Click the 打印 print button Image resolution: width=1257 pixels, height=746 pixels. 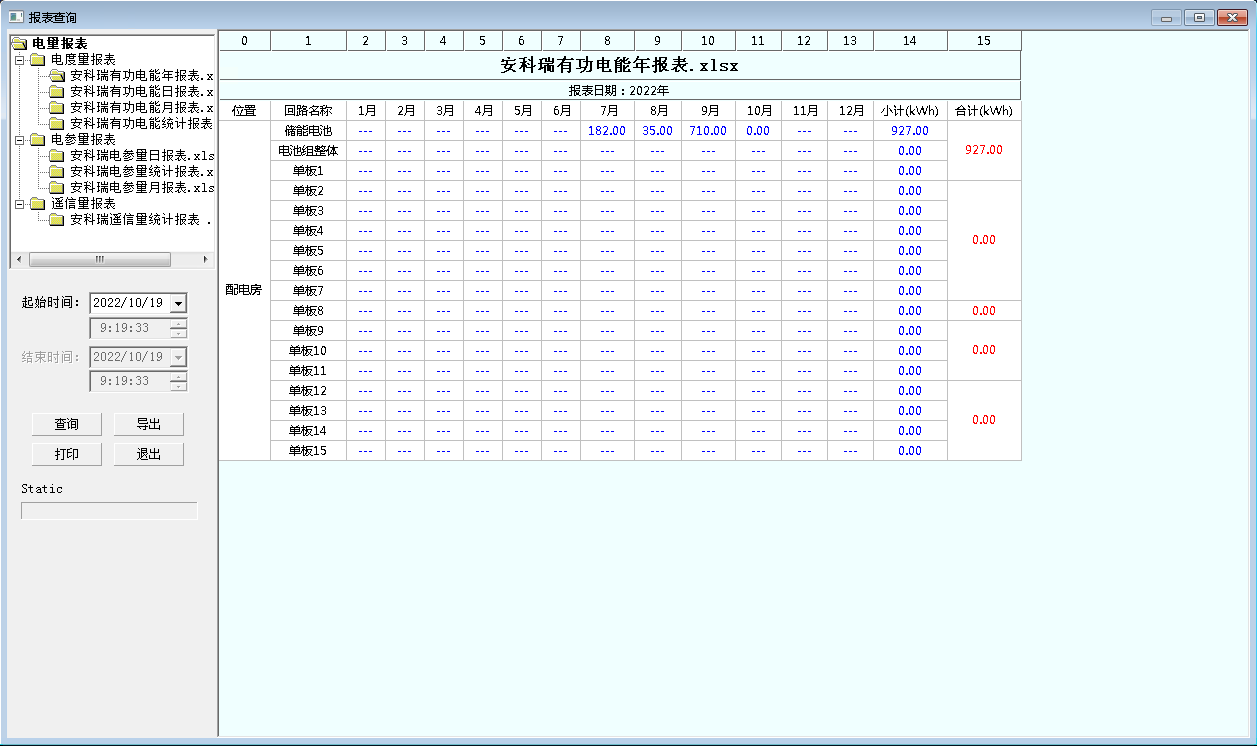pyautogui.click(x=66, y=453)
